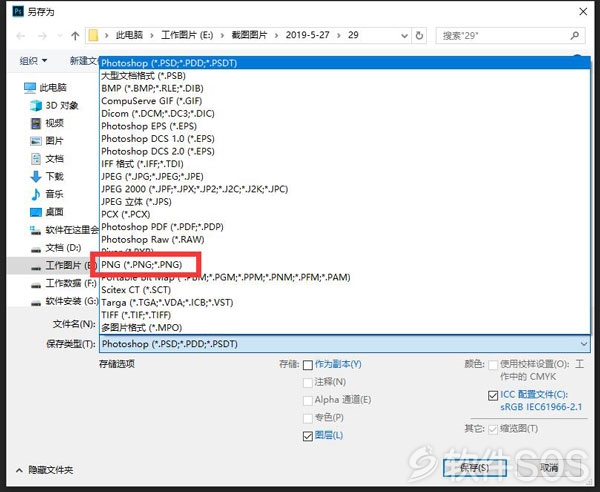This screenshot has width=600, height=492.
Task: Choose Targa format option
Action: pos(345,302)
